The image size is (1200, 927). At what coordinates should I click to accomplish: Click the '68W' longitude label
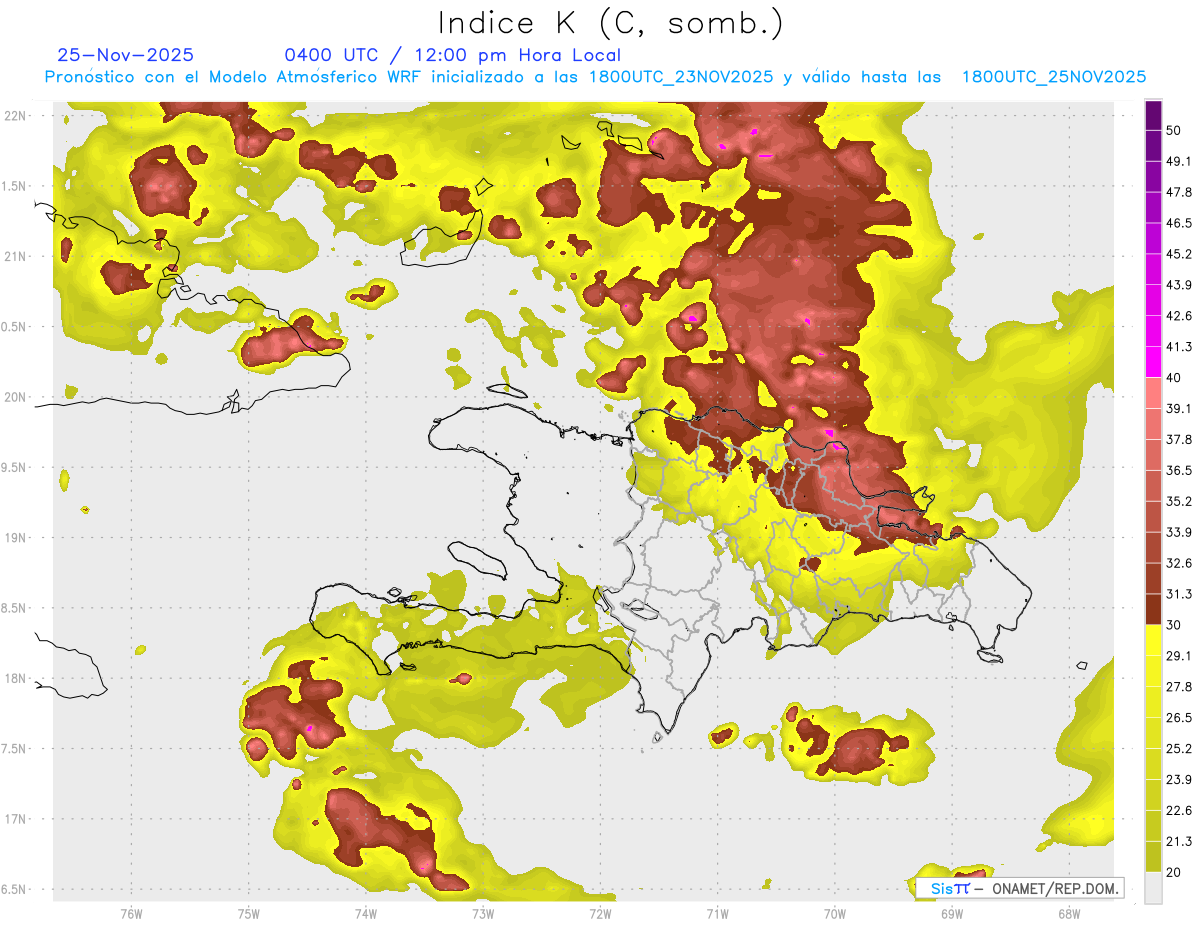1069,914
